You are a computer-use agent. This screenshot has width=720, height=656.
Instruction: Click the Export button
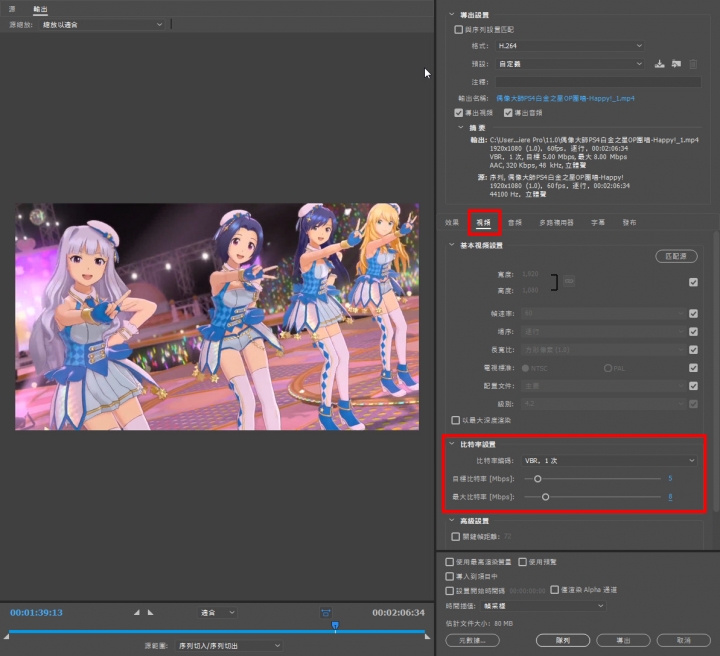coord(623,640)
